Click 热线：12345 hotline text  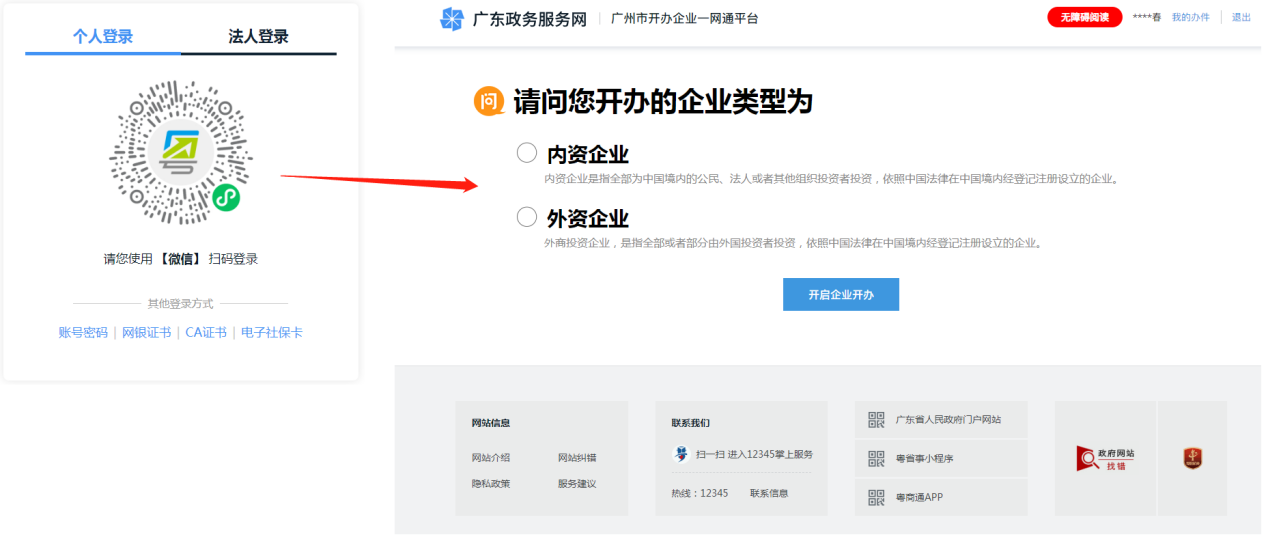700,493
